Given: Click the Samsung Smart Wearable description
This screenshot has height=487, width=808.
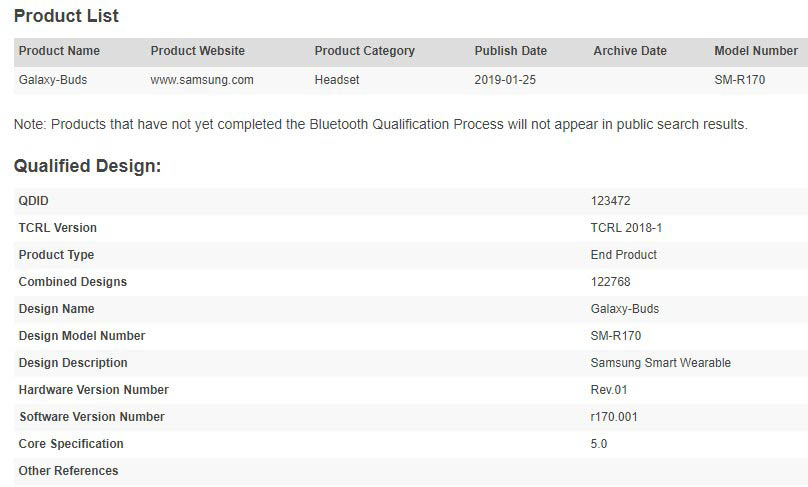Looking at the screenshot, I should click(x=660, y=363).
